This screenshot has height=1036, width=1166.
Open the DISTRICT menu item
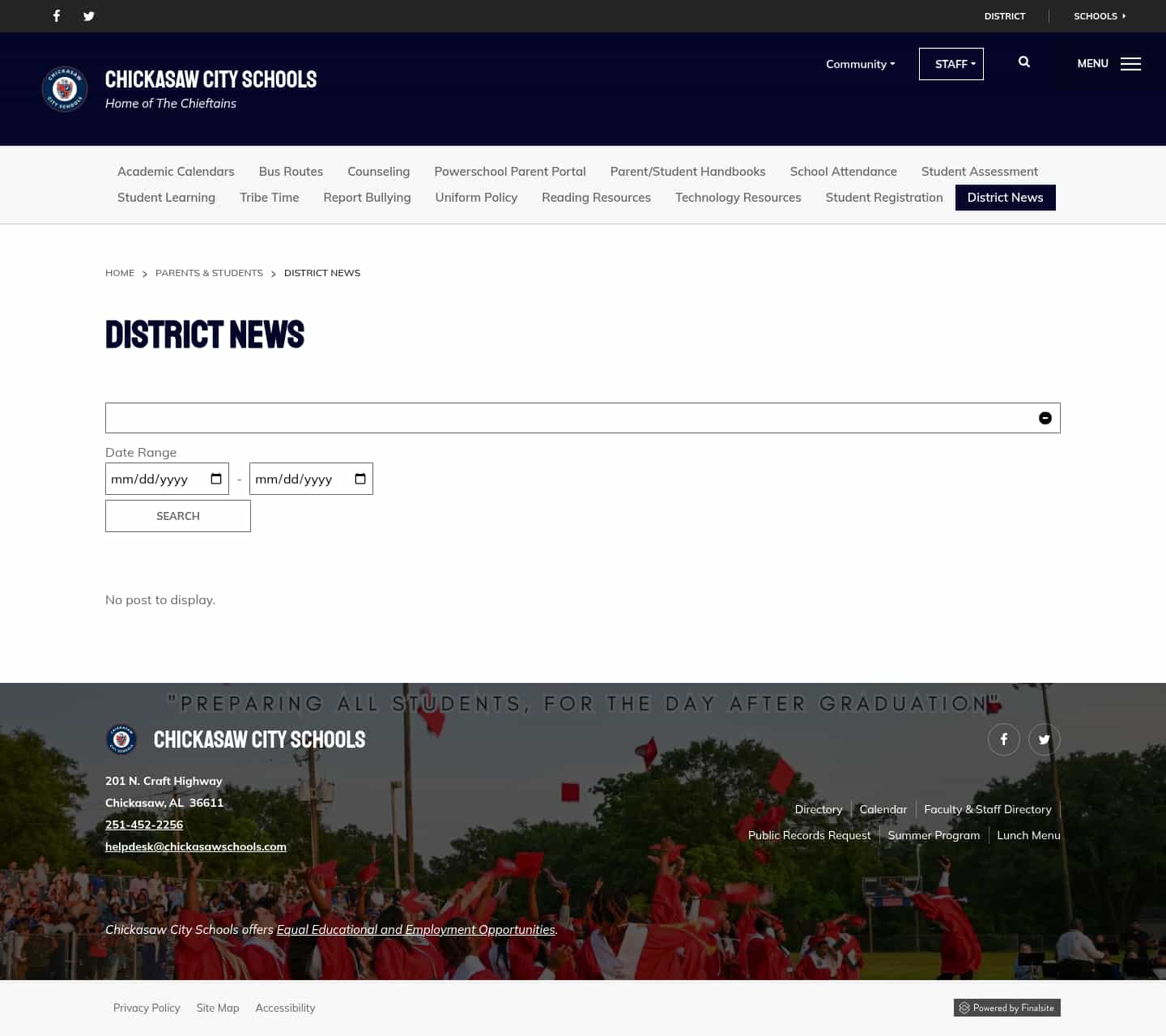[x=1004, y=16]
